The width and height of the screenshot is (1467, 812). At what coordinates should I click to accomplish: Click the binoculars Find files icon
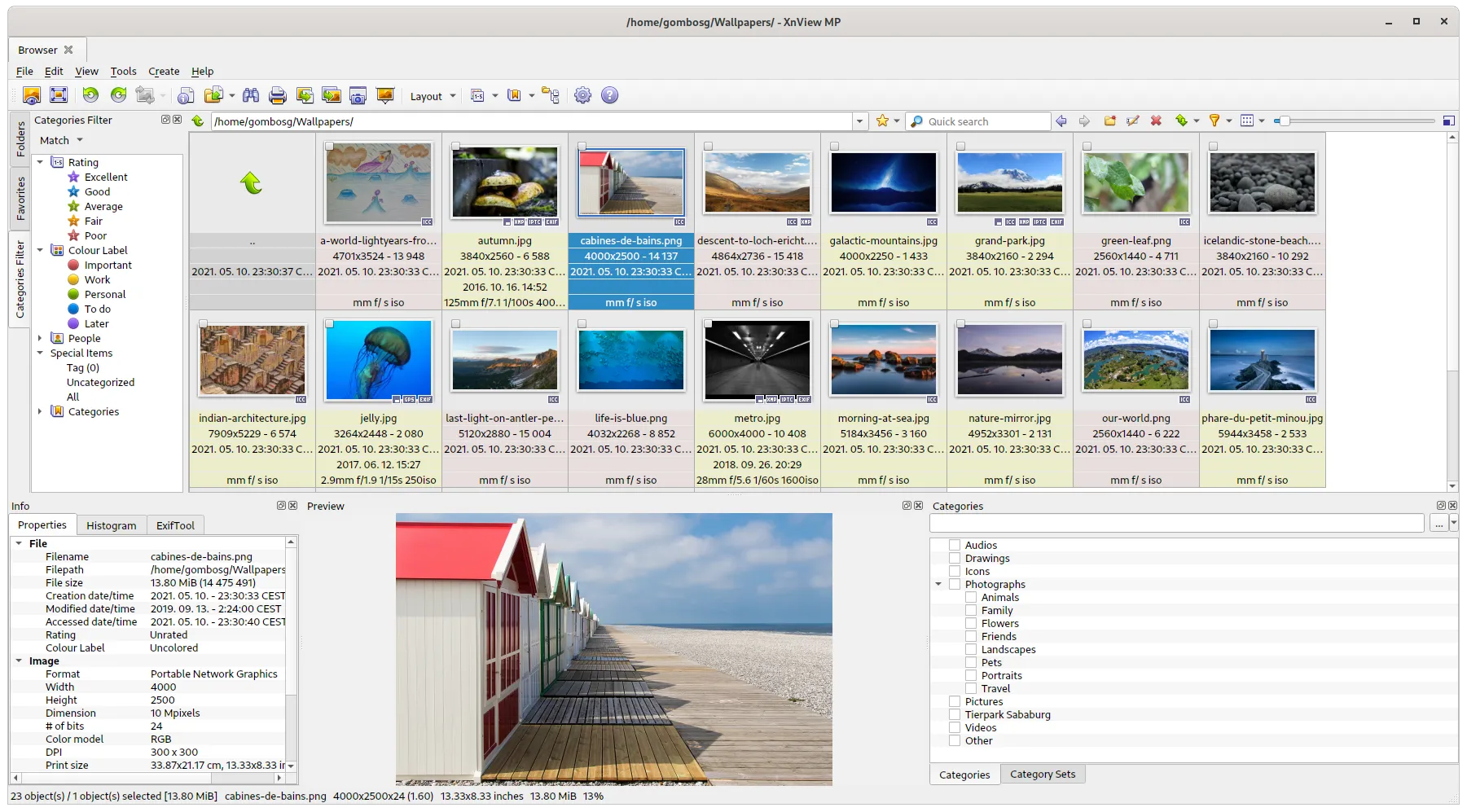pyautogui.click(x=251, y=96)
